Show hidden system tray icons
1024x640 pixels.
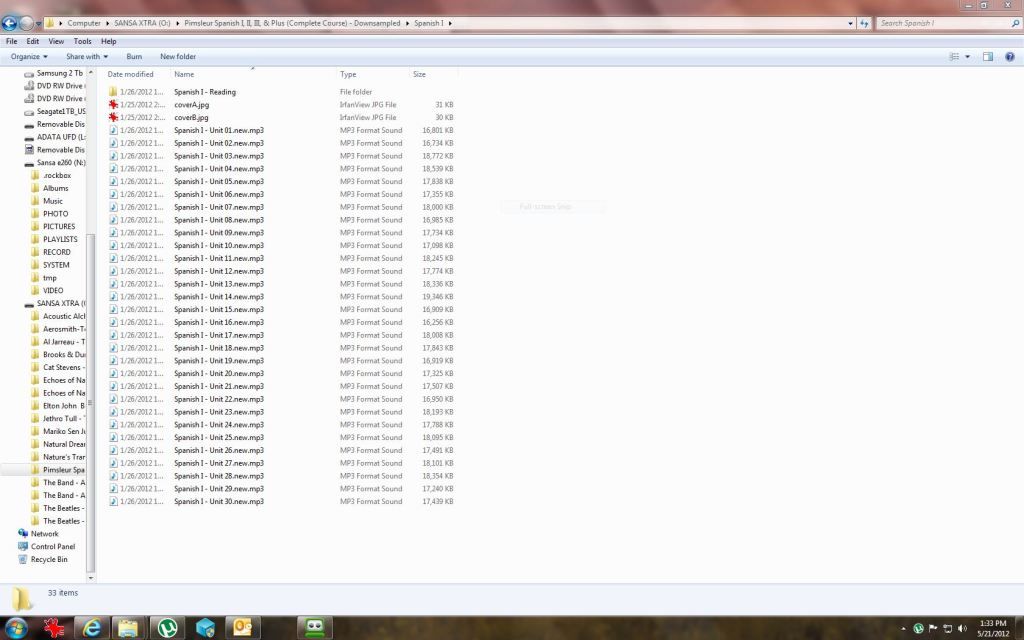click(x=903, y=629)
